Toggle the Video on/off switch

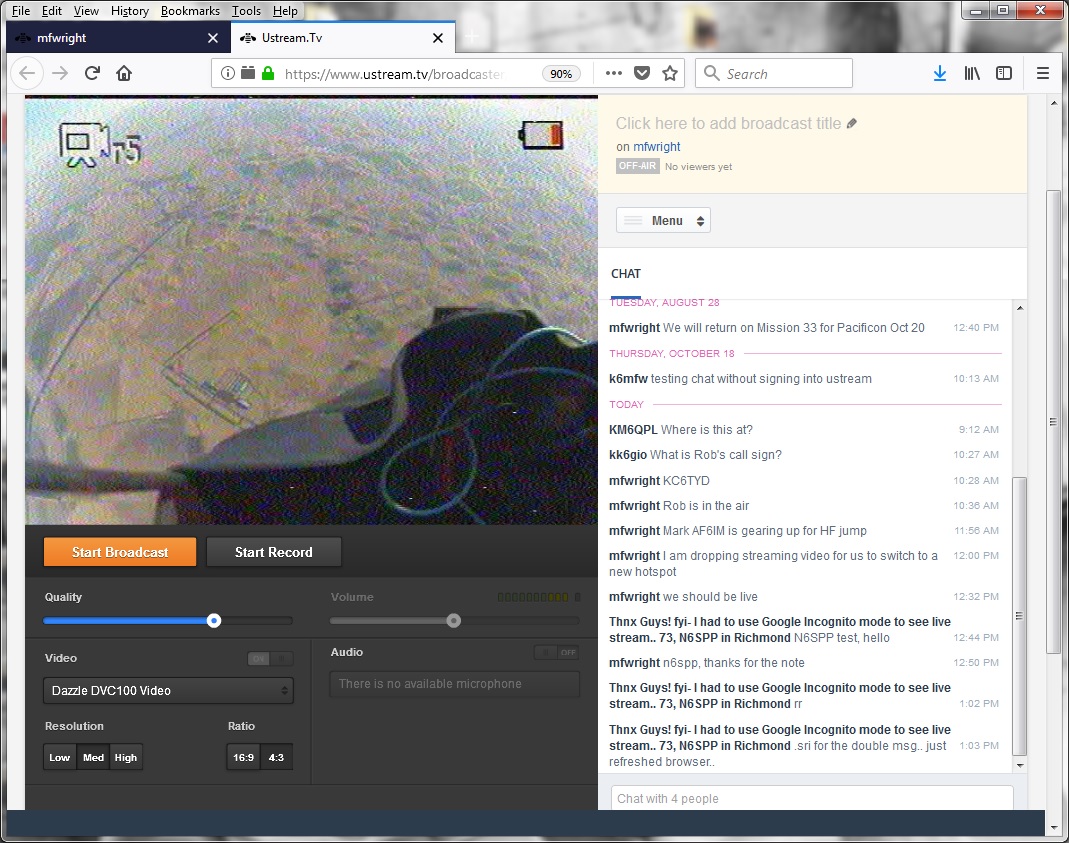coord(270,658)
